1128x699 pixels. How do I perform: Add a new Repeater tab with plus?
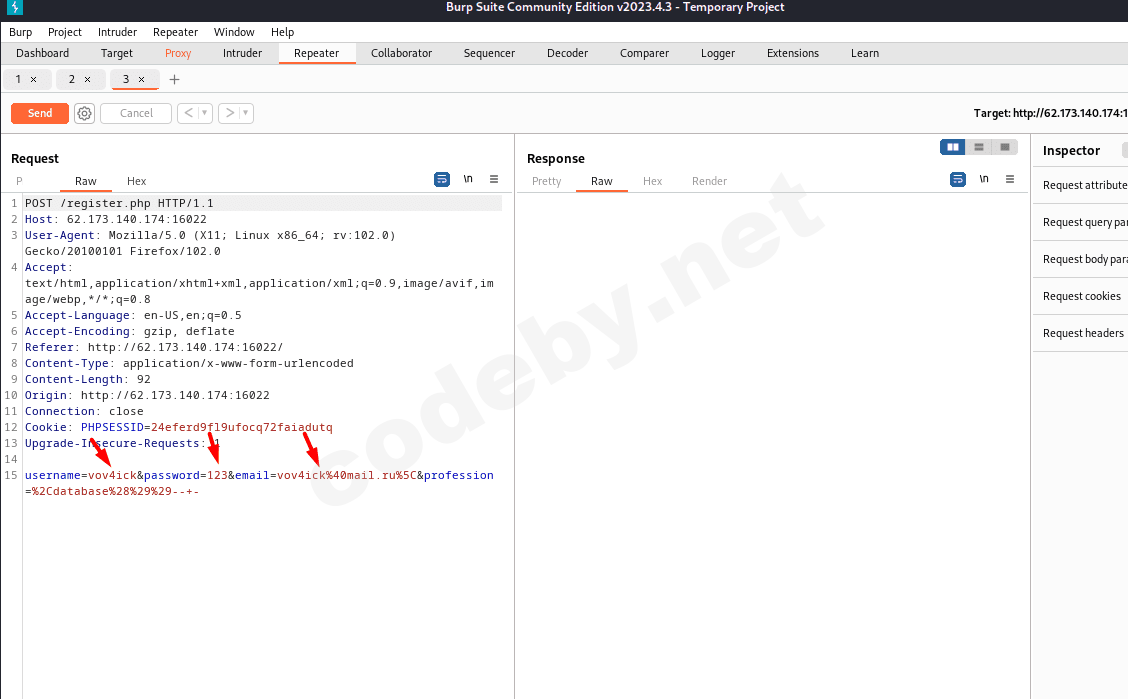coord(174,79)
